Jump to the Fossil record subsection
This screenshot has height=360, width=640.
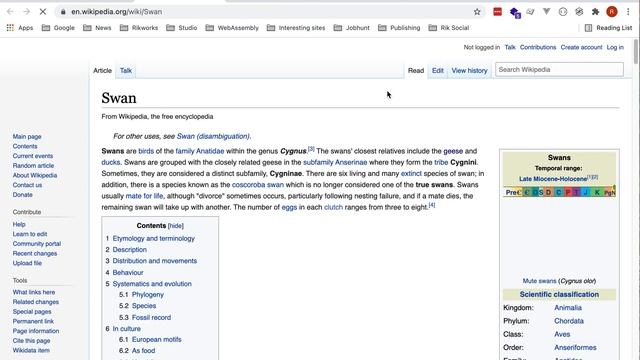point(151,318)
